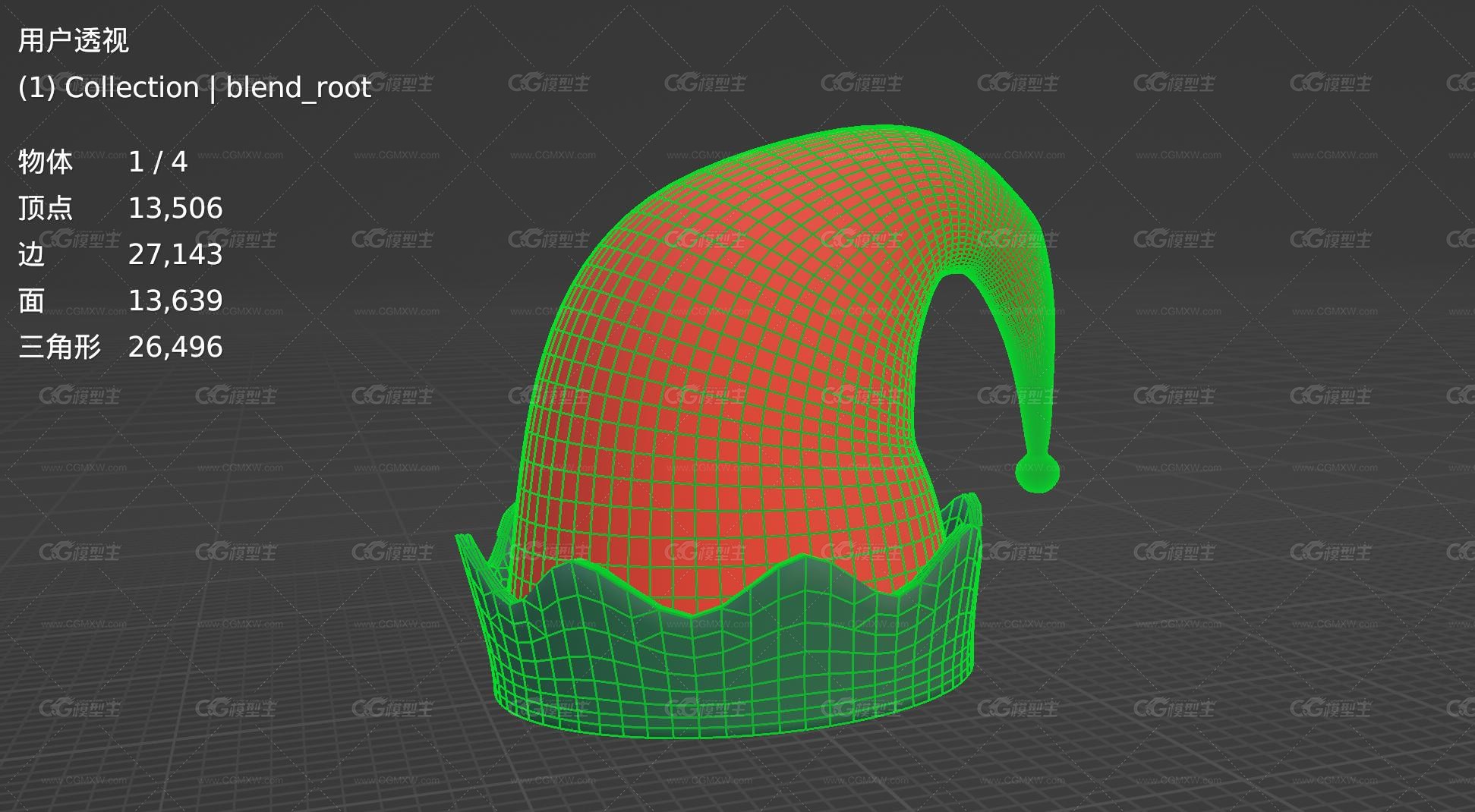
Task: Click the 面 value '13,639'
Action: point(175,301)
